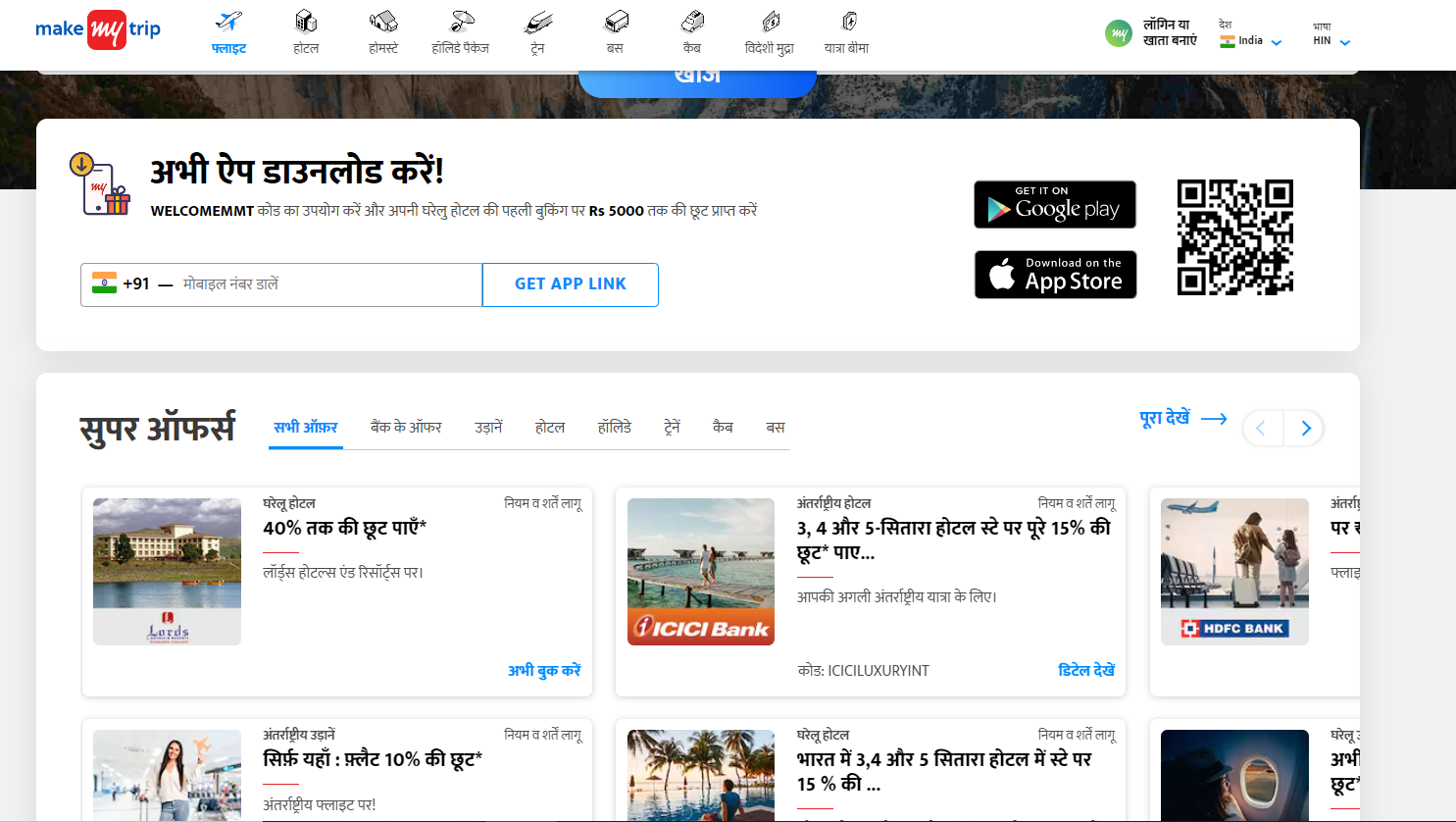
Task: Click the app download QR code
Action: [1235, 237]
